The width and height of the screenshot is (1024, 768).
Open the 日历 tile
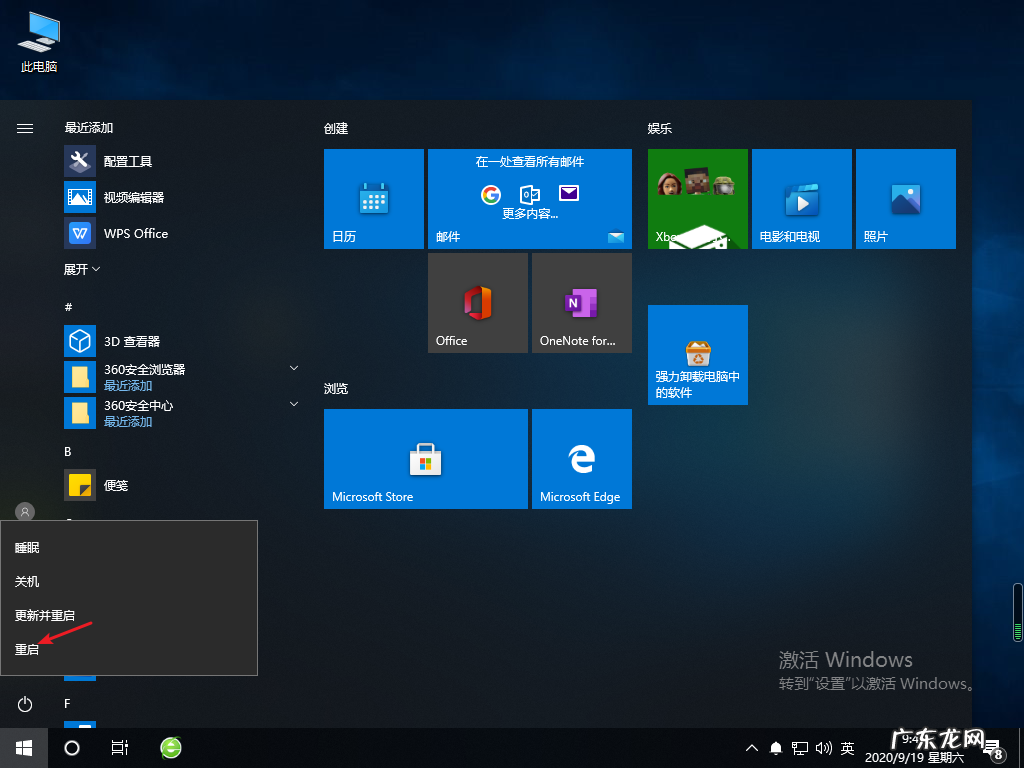tap(373, 198)
